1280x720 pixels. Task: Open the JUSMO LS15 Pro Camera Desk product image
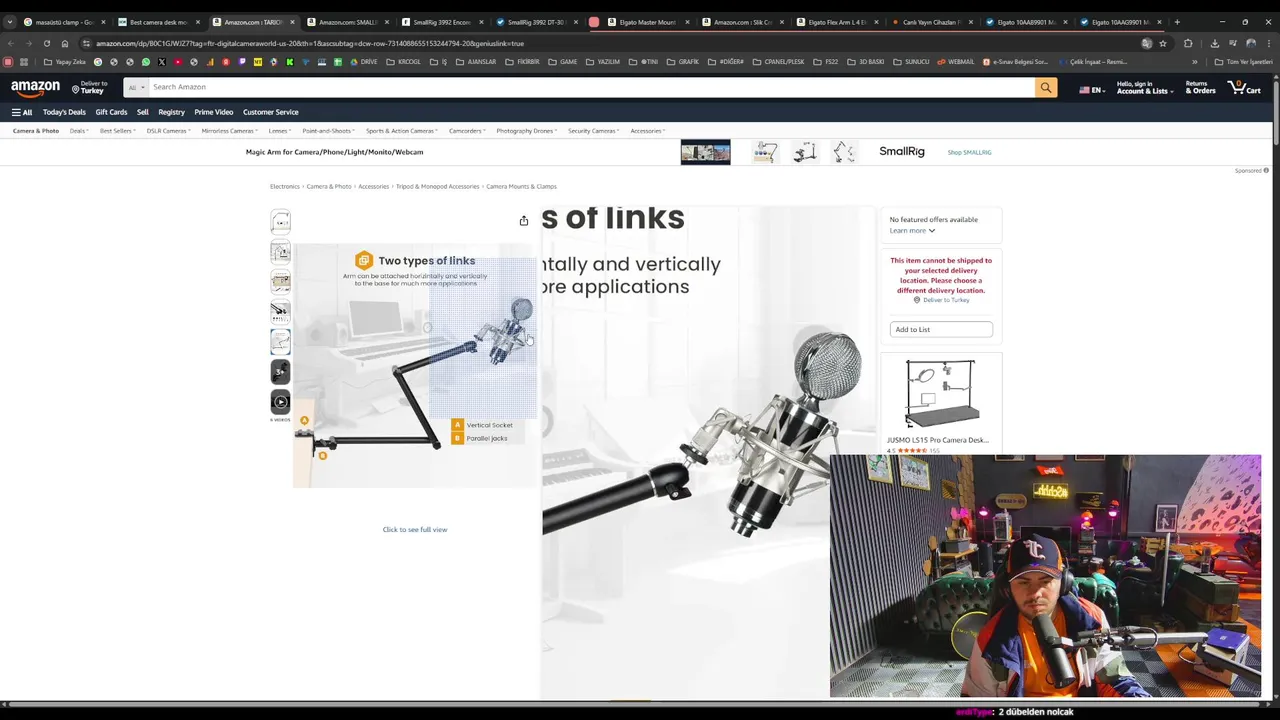pyautogui.click(x=940, y=394)
